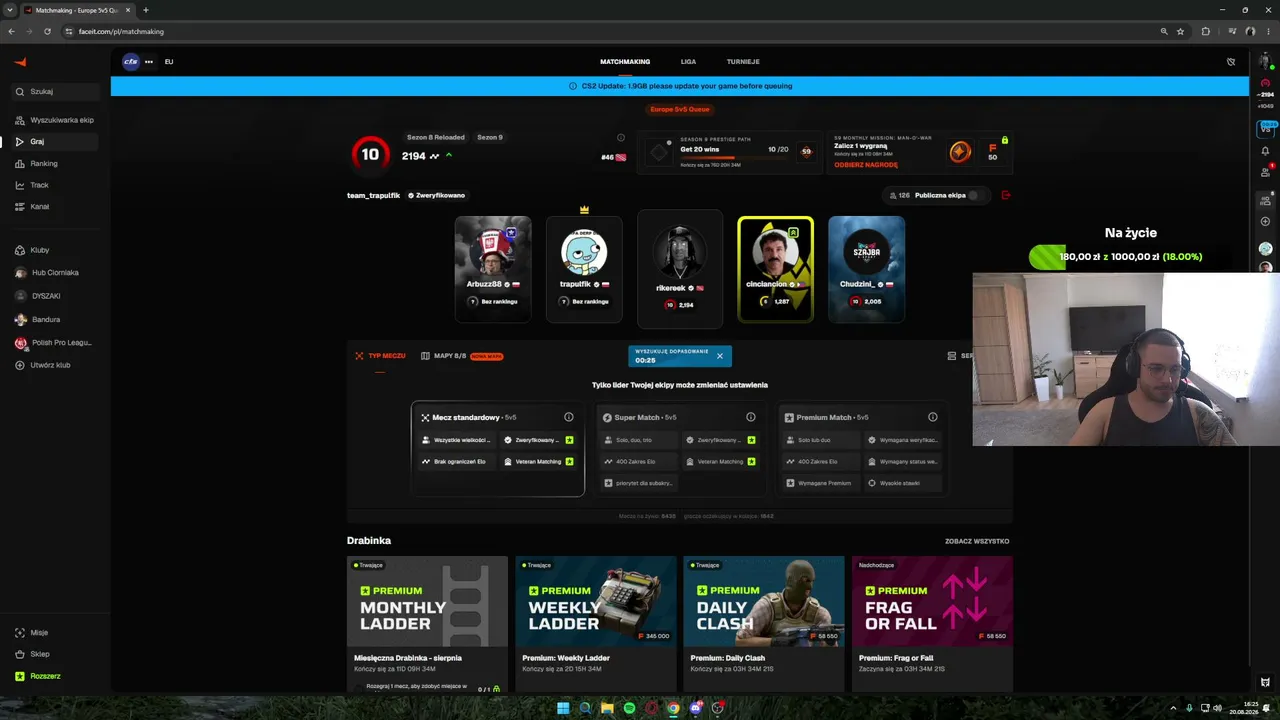Click the crossed-out icon in top bar
This screenshot has width=1280, height=720.
tap(1231, 62)
